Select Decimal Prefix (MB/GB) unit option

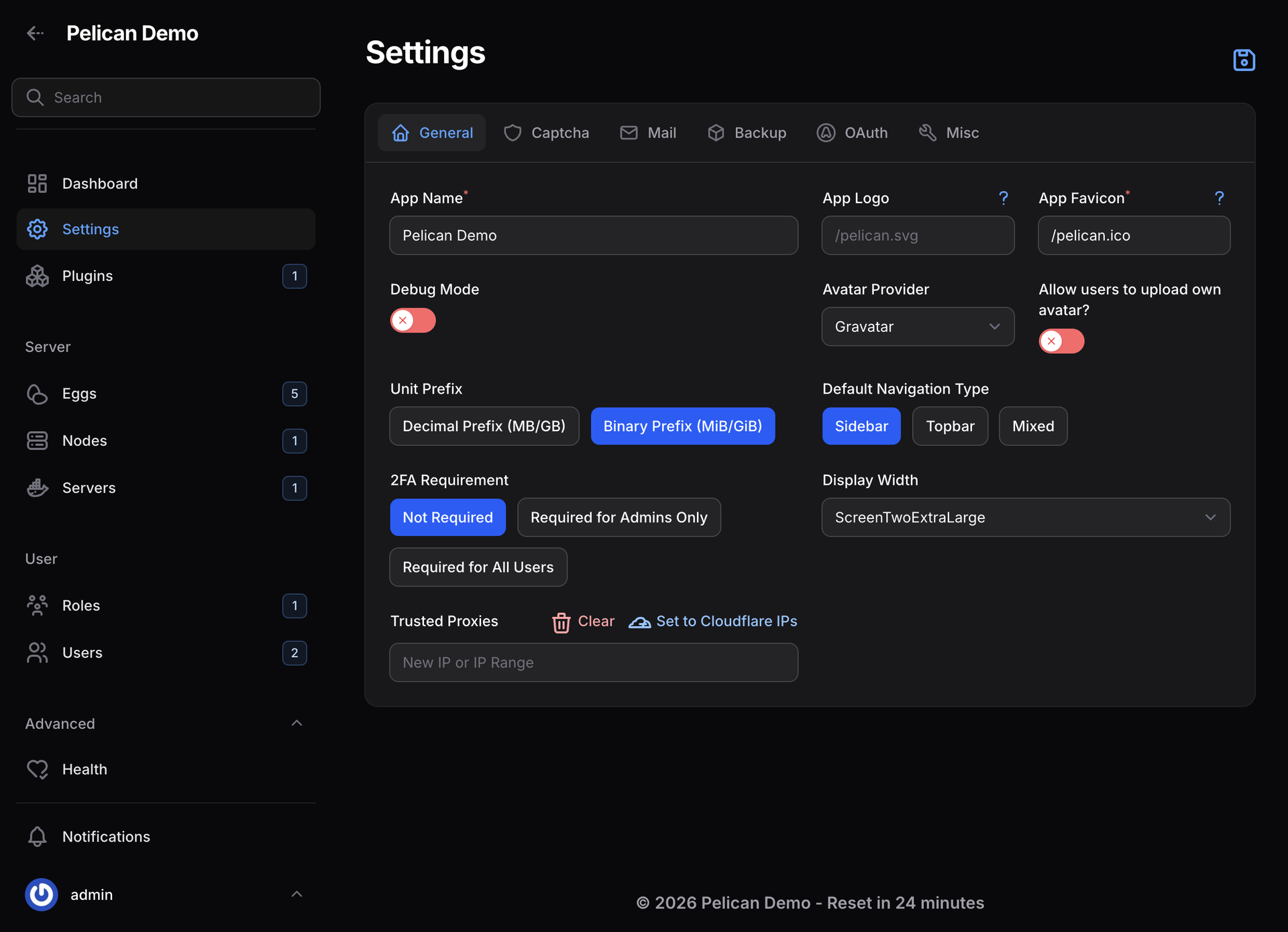[484, 426]
